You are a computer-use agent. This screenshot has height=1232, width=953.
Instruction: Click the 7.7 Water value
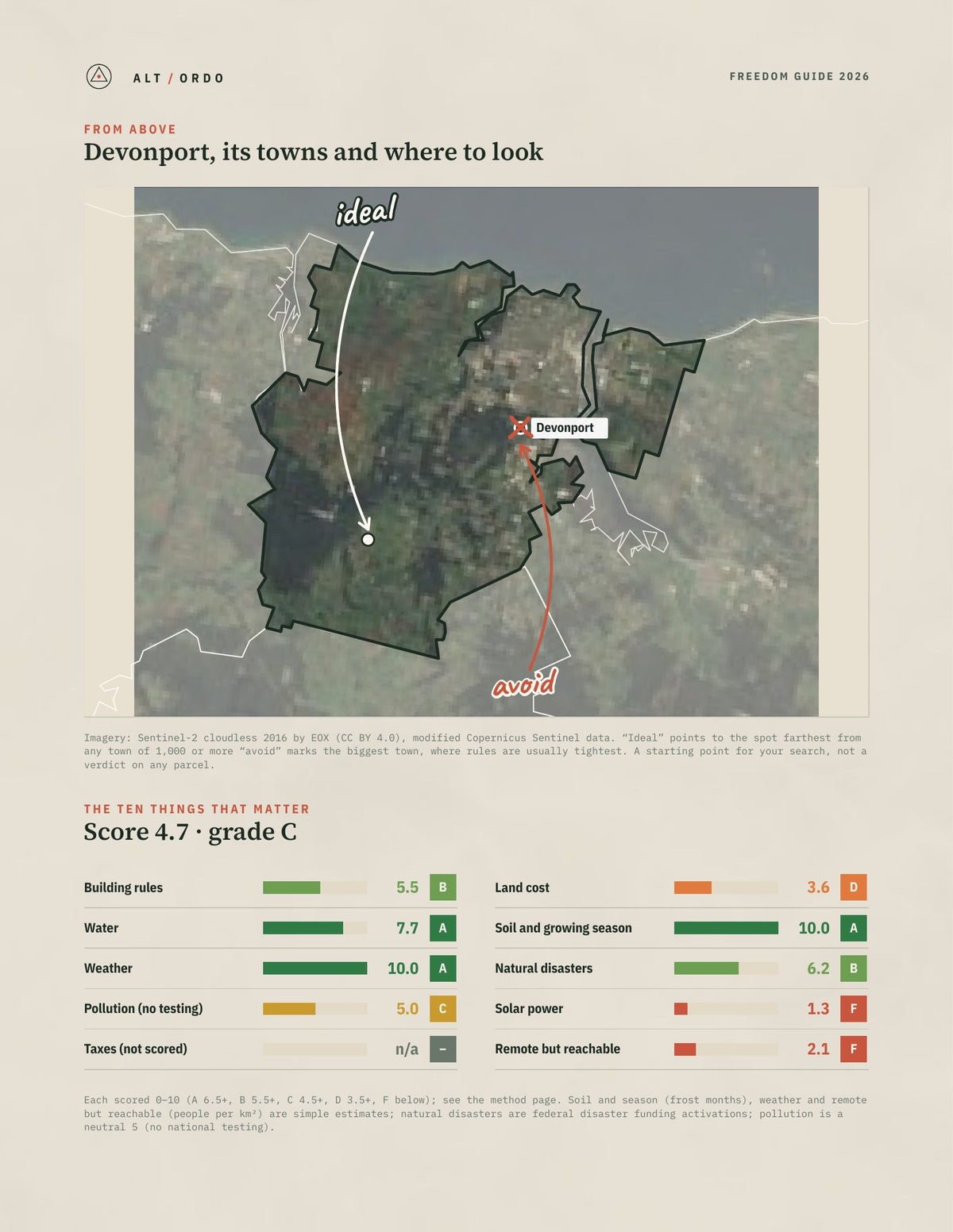tap(407, 928)
